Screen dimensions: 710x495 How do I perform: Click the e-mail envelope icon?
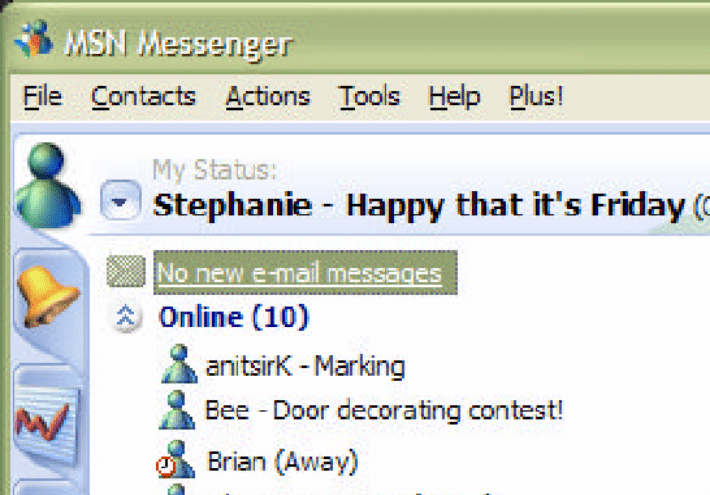click(126, 271)
